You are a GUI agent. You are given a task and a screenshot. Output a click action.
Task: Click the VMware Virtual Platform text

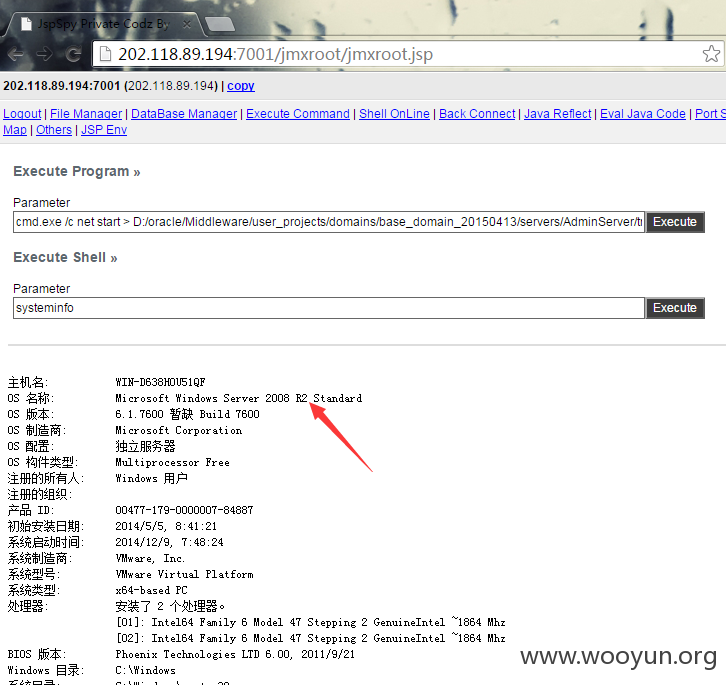pos(184,574)
